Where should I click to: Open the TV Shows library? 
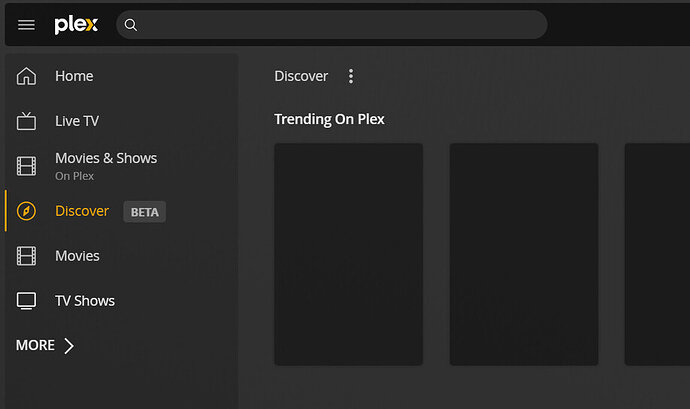(x=85, y=301)
